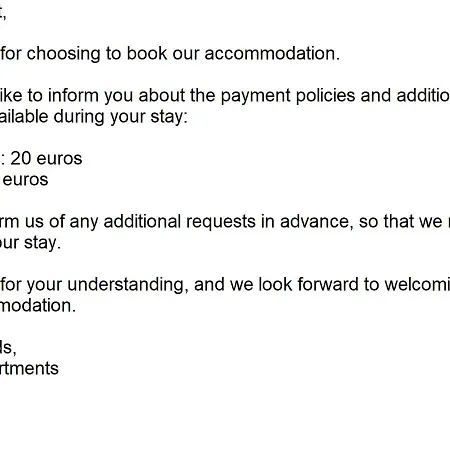Click the cut-off word "welcomi"
The height and width of the screenshot is (450, 450).
click(x=417, y=285)
